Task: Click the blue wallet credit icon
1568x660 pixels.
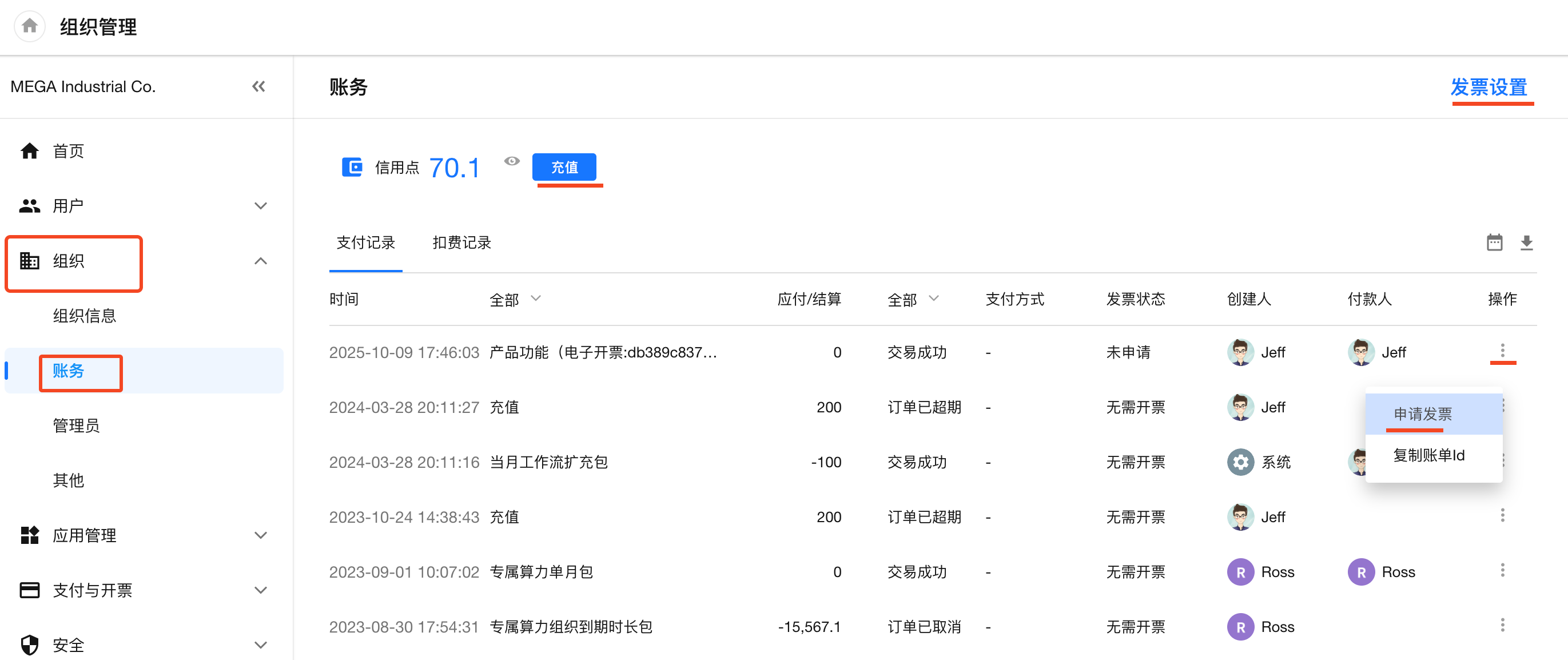Action: point(352,167)
